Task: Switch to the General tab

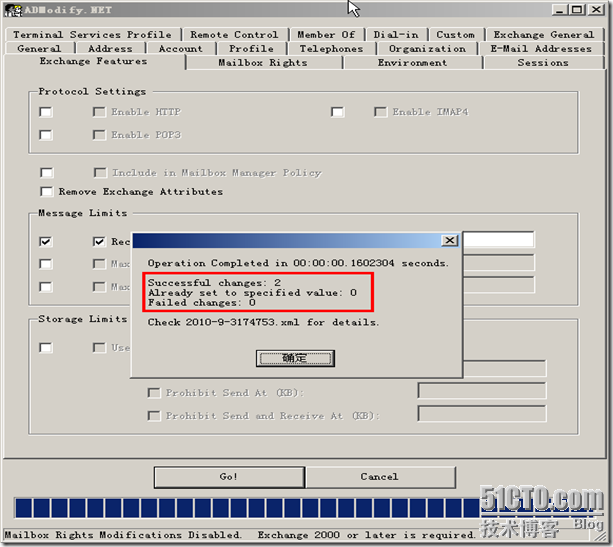Action: click(39, 49)
